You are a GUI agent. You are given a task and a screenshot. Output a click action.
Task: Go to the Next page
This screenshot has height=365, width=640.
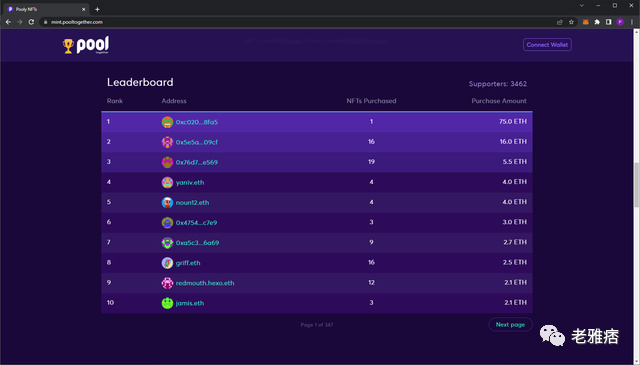[510, 325]
